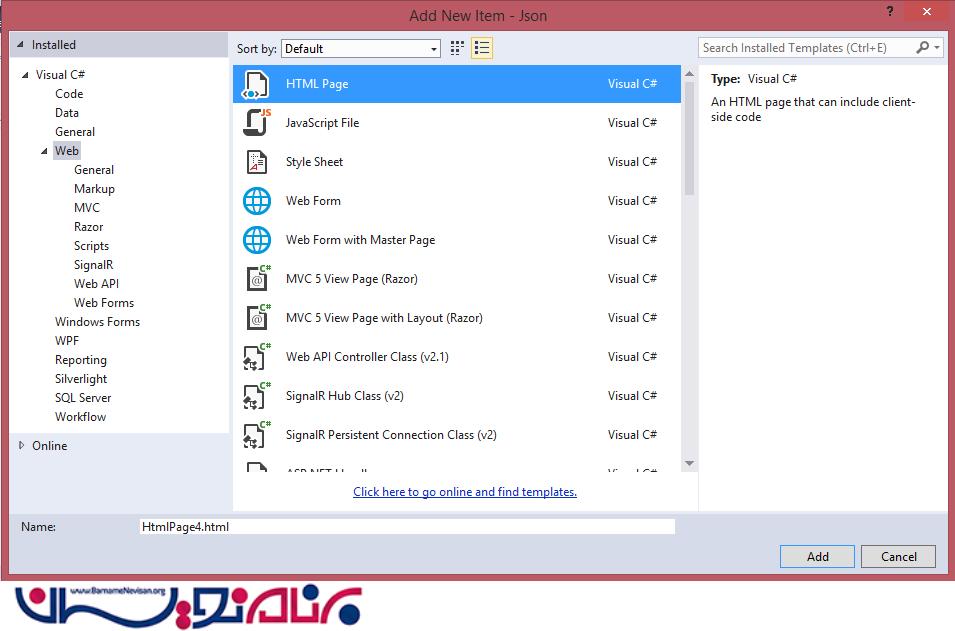Viewport: 955px width, 631px height.
Task: Click go online and find templates link
Action: [465, 492]
